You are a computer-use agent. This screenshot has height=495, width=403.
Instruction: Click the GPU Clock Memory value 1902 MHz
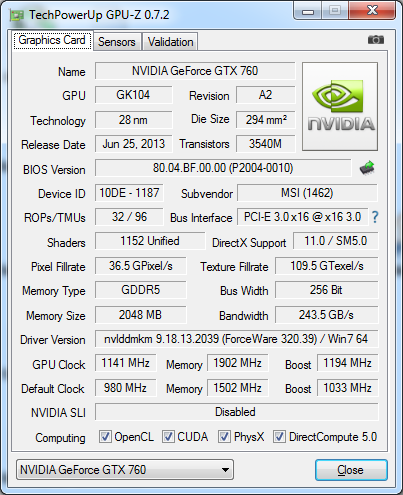(x=238, y=363)
